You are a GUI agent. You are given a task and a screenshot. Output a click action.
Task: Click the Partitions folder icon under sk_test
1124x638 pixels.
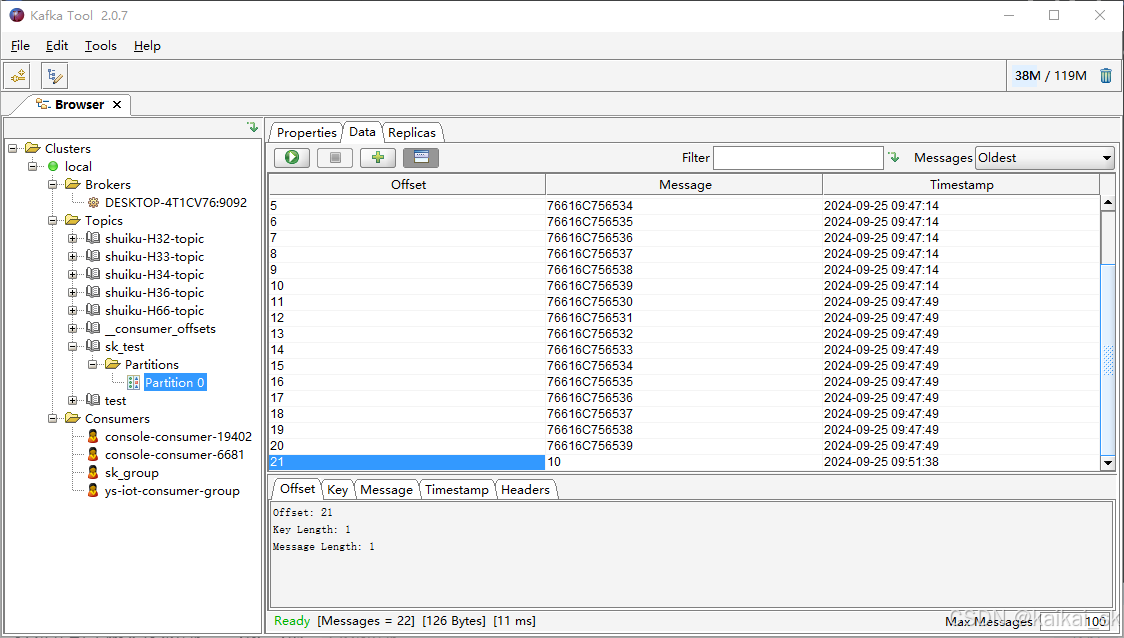(113, 364)
